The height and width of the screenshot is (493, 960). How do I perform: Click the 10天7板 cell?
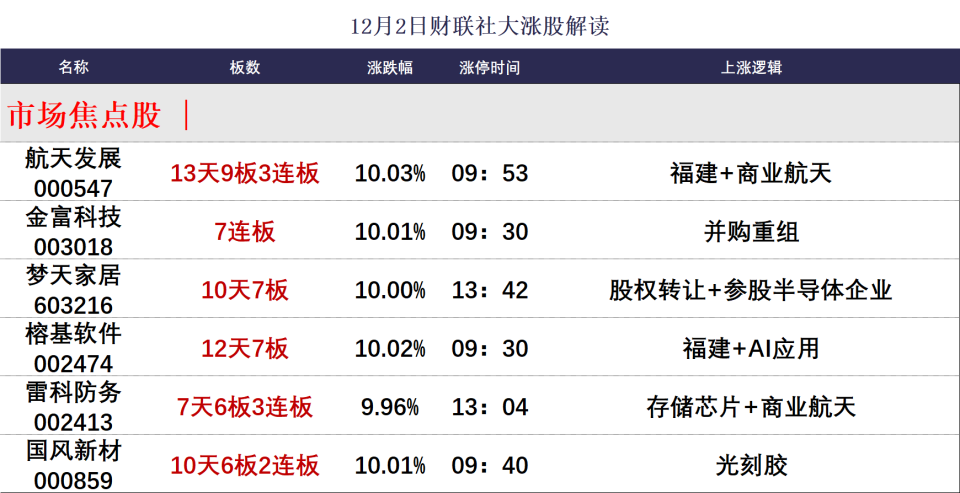point(245,290)
